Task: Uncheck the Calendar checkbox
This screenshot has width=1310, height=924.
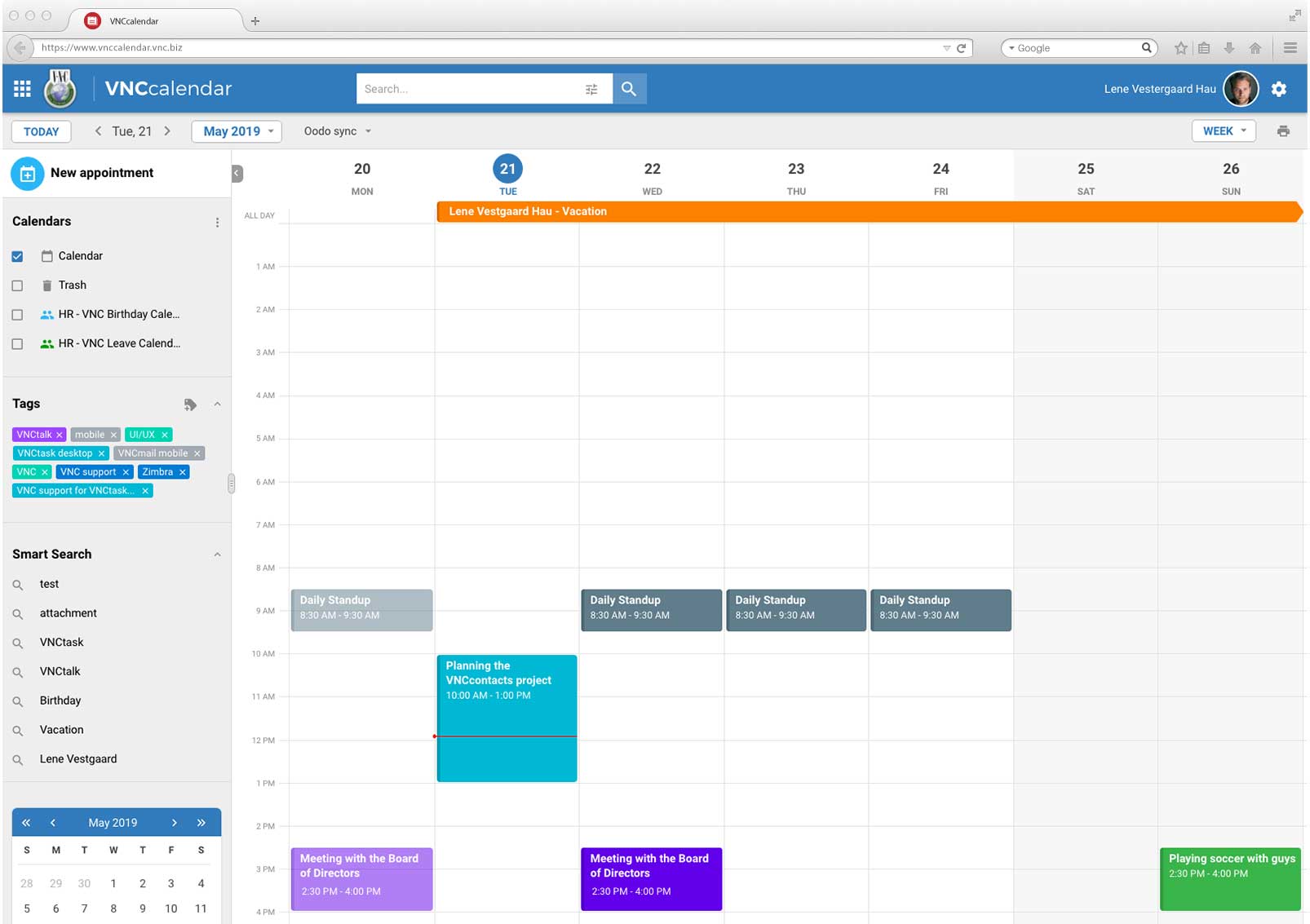Action: pyautogui.click(x=17, y=256)
